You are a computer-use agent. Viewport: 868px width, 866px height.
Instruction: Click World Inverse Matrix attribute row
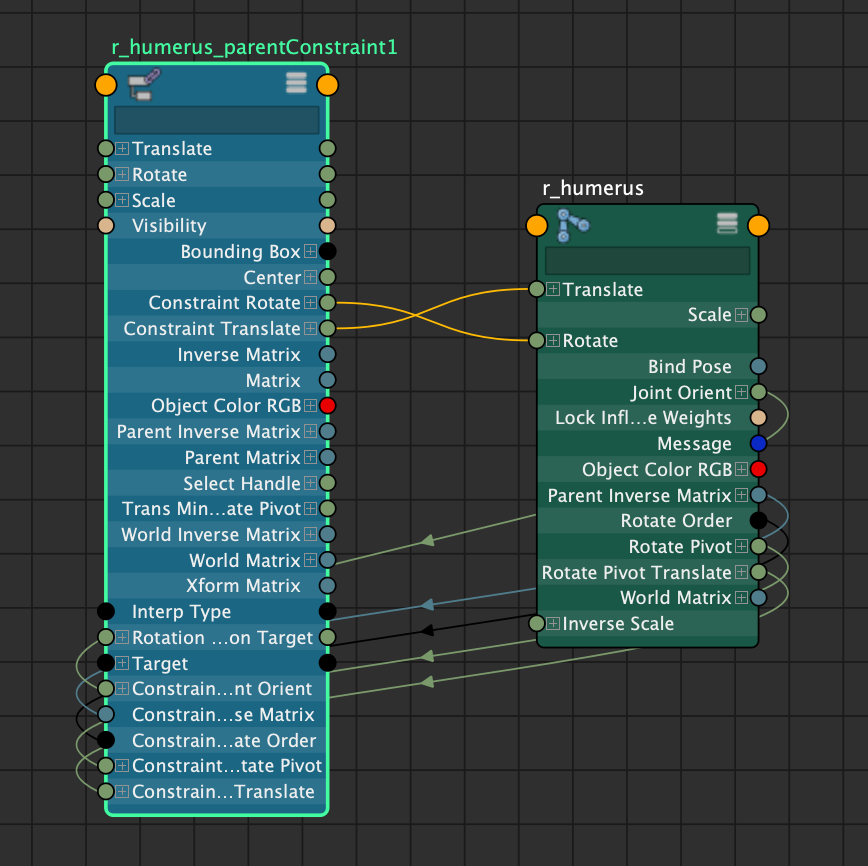[216, 534]
